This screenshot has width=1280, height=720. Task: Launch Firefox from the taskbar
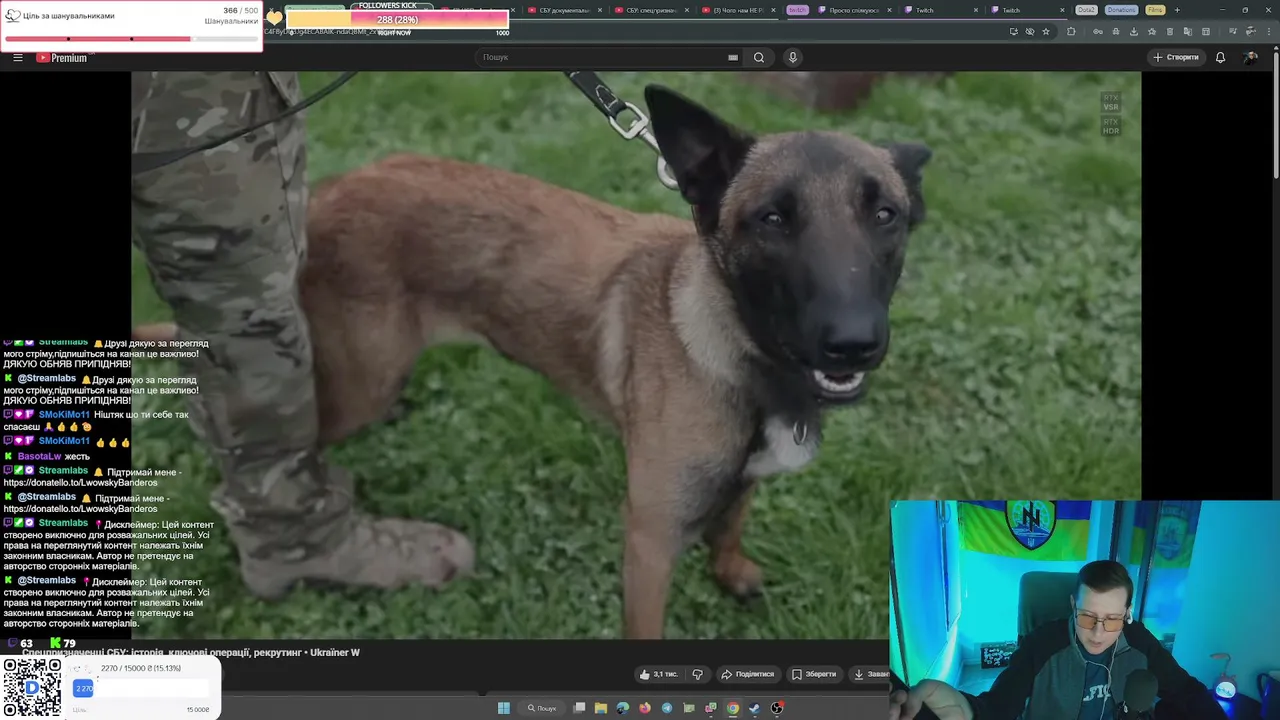[x=645, y=708]
